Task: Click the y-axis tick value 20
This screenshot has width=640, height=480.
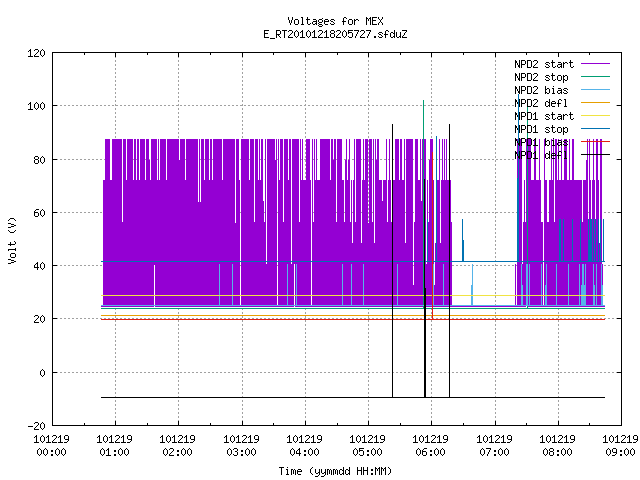Action: [39, 319]
